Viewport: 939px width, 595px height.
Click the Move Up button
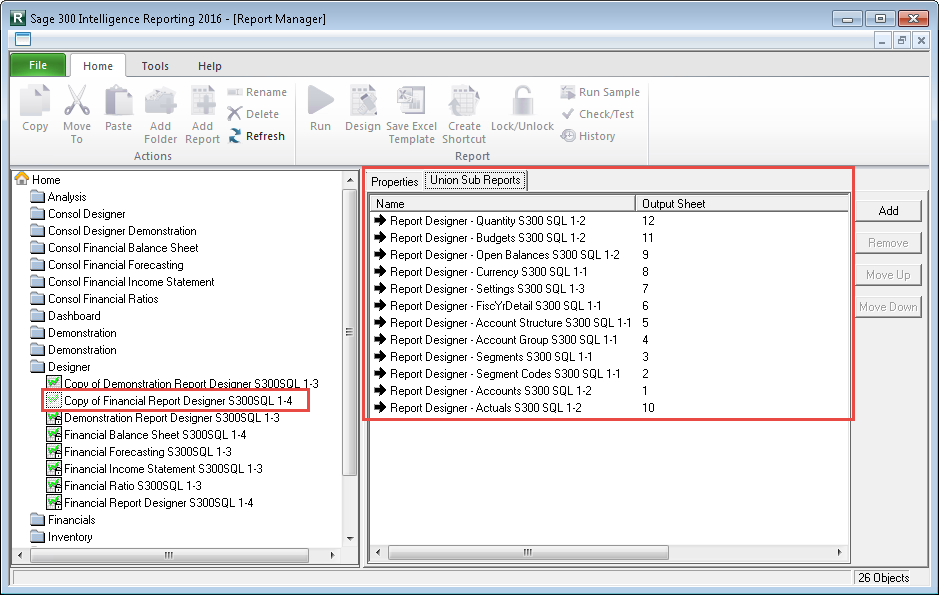click(888, 275)
